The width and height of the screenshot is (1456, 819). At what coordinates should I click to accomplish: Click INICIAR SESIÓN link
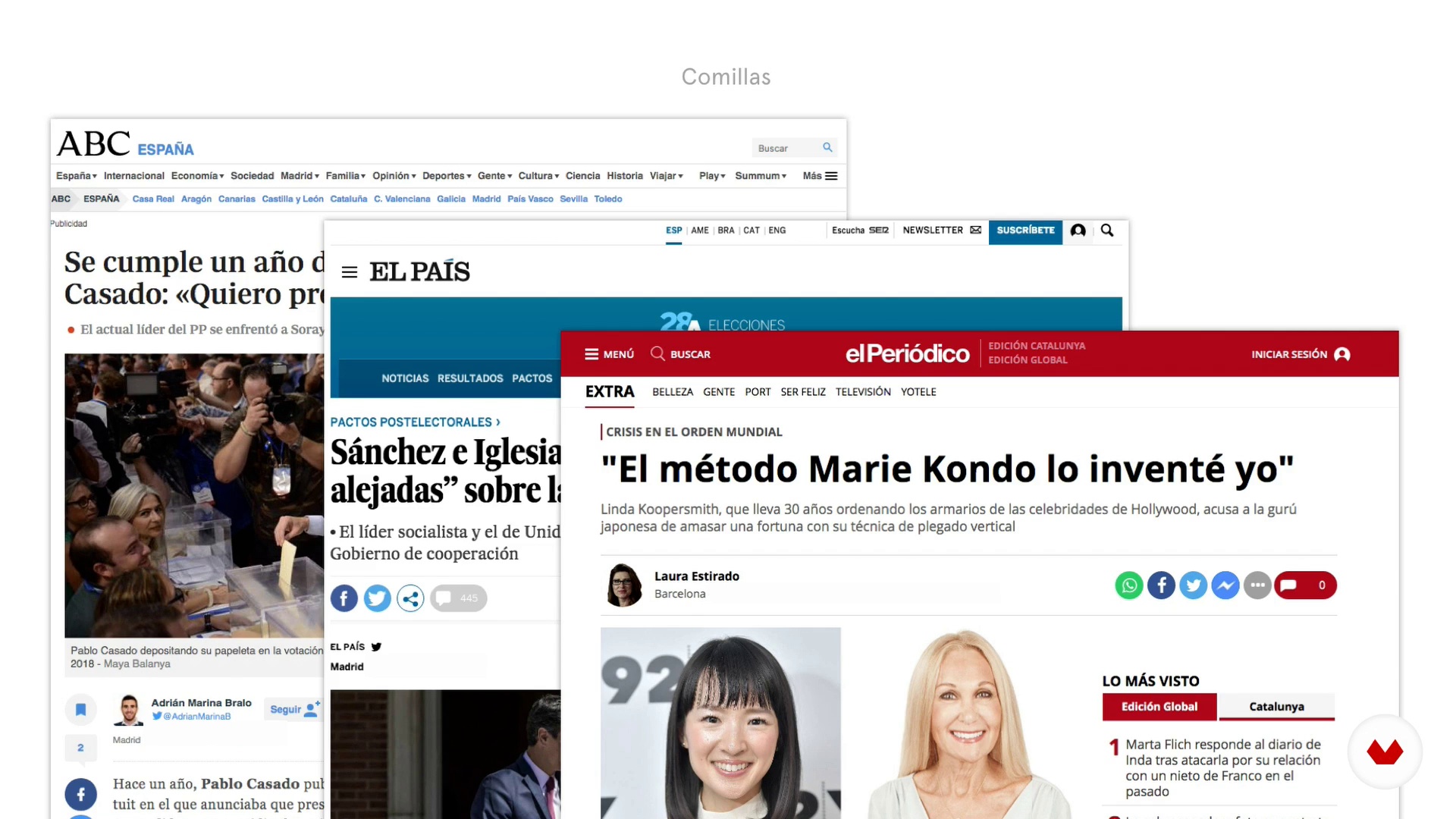(x=1301, y=354)
